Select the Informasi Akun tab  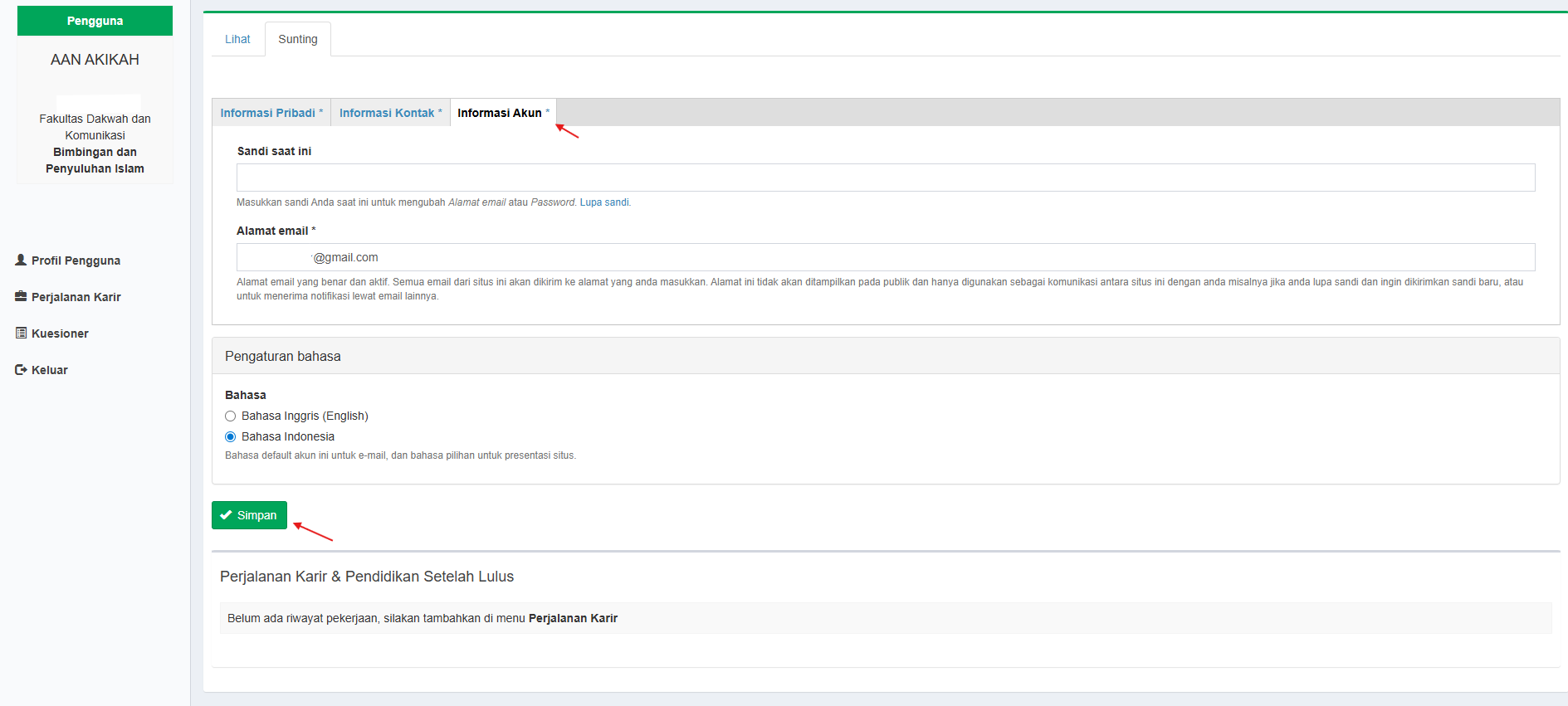[x=500, y=113]
